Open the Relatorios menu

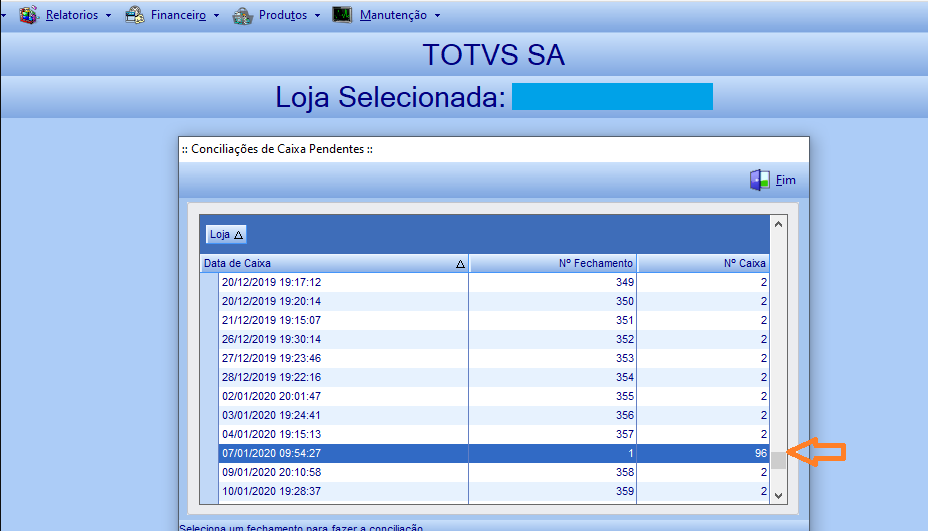click(x=72, y=15)
